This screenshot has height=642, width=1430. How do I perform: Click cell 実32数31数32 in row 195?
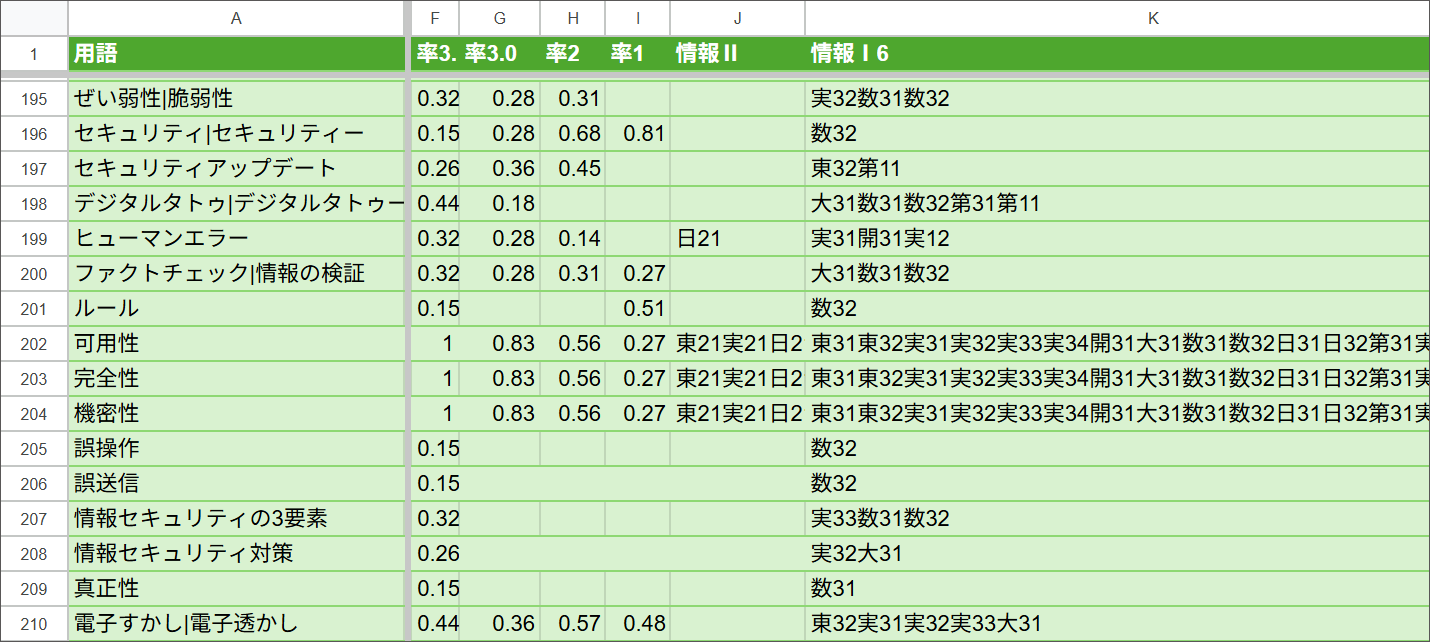coord(1117,98)
